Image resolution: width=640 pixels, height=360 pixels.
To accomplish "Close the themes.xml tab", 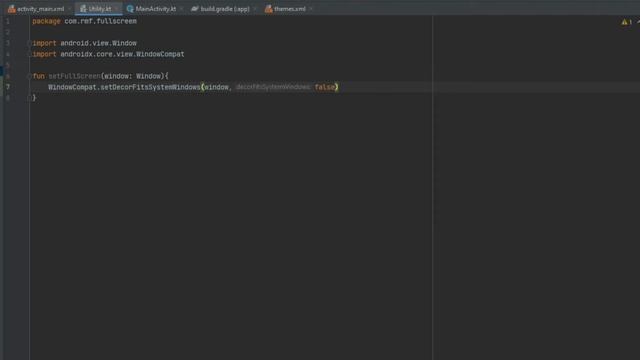I will [311, 9].
